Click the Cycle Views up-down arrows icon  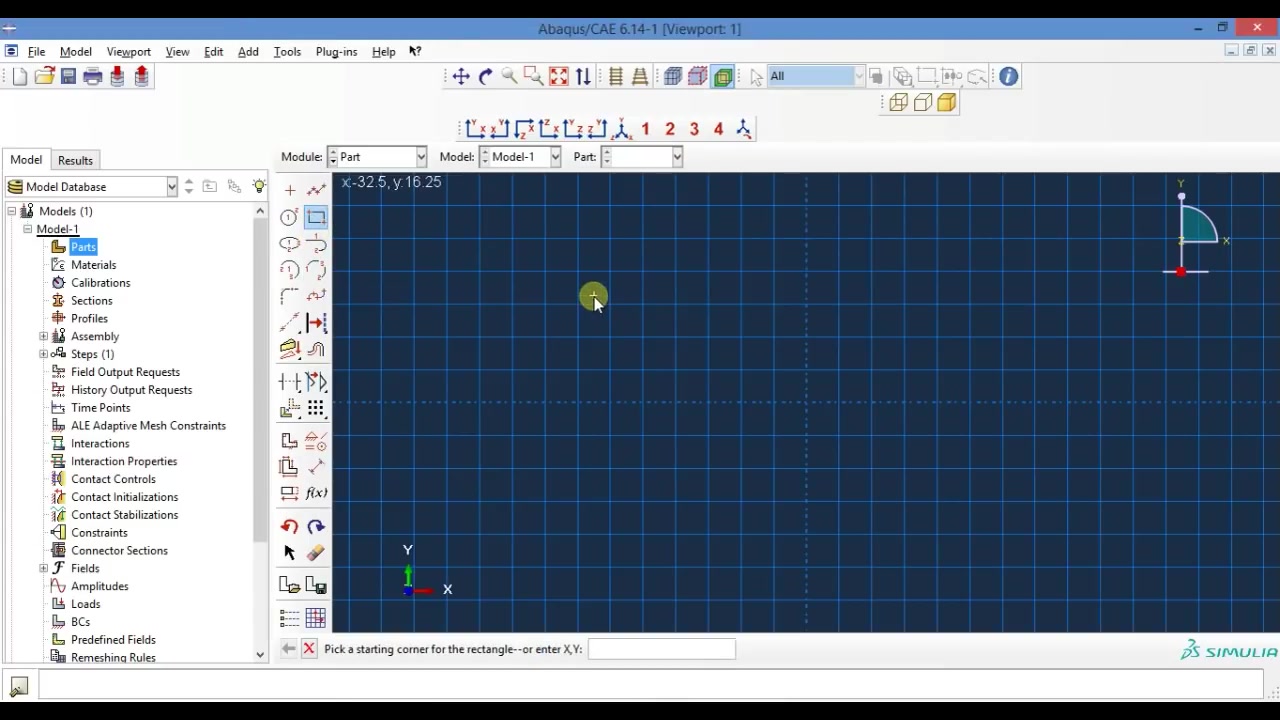point(584,77)
